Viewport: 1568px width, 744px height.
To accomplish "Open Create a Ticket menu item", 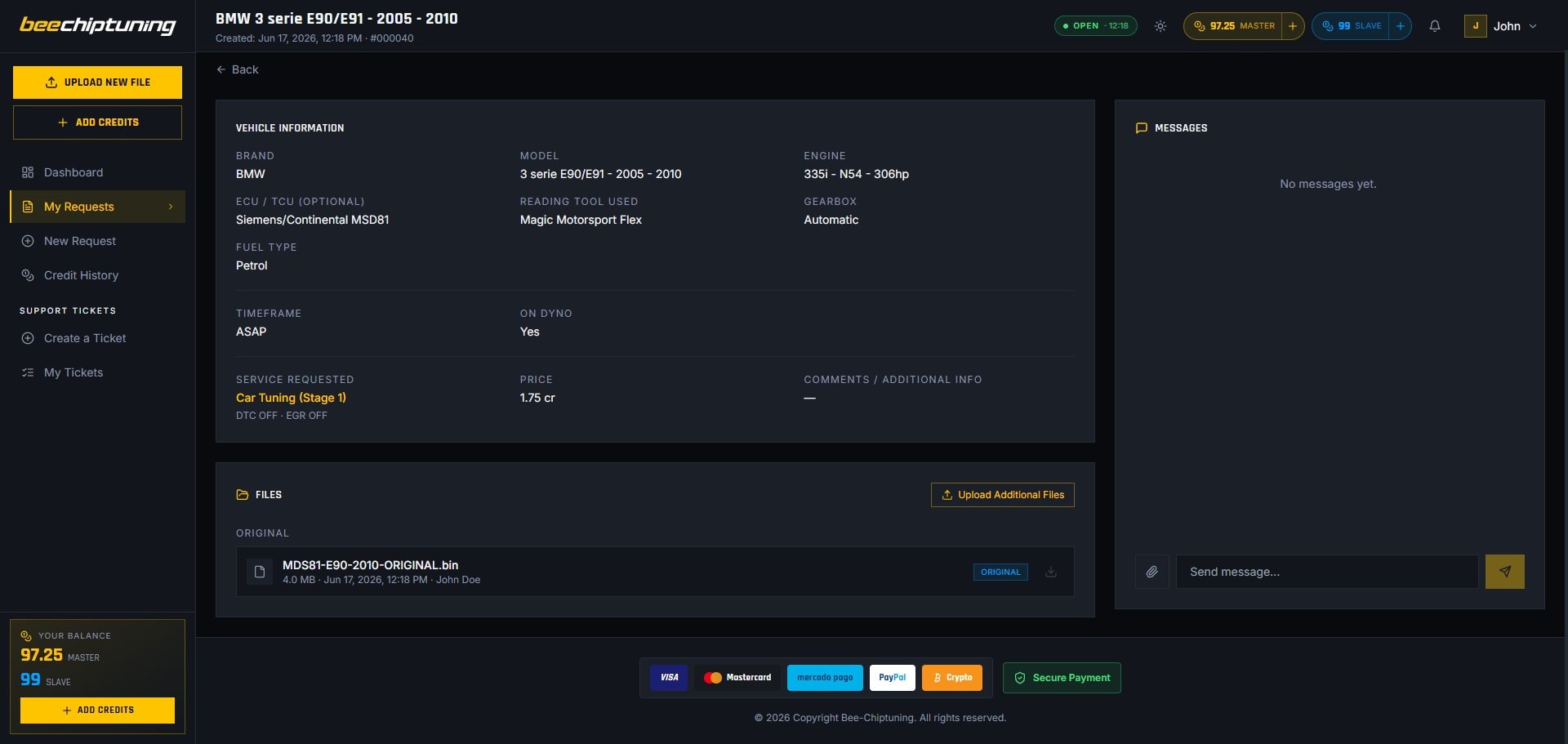I will pos(97,338).
